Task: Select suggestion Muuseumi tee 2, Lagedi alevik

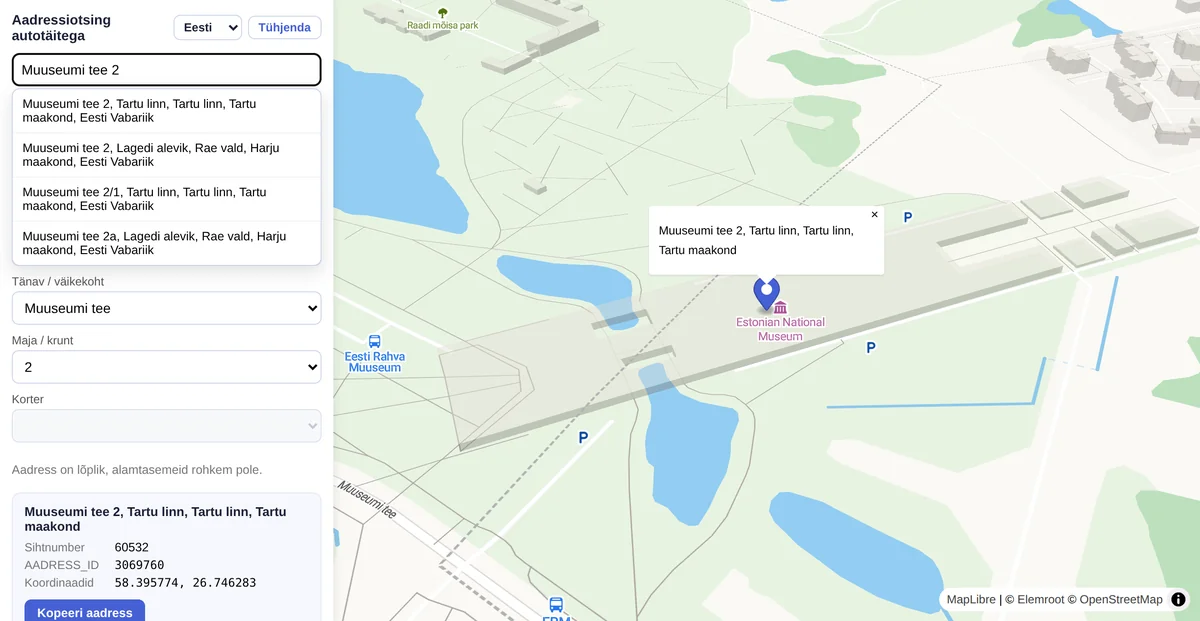Action: pyautogui.click(x=166, y=155)
